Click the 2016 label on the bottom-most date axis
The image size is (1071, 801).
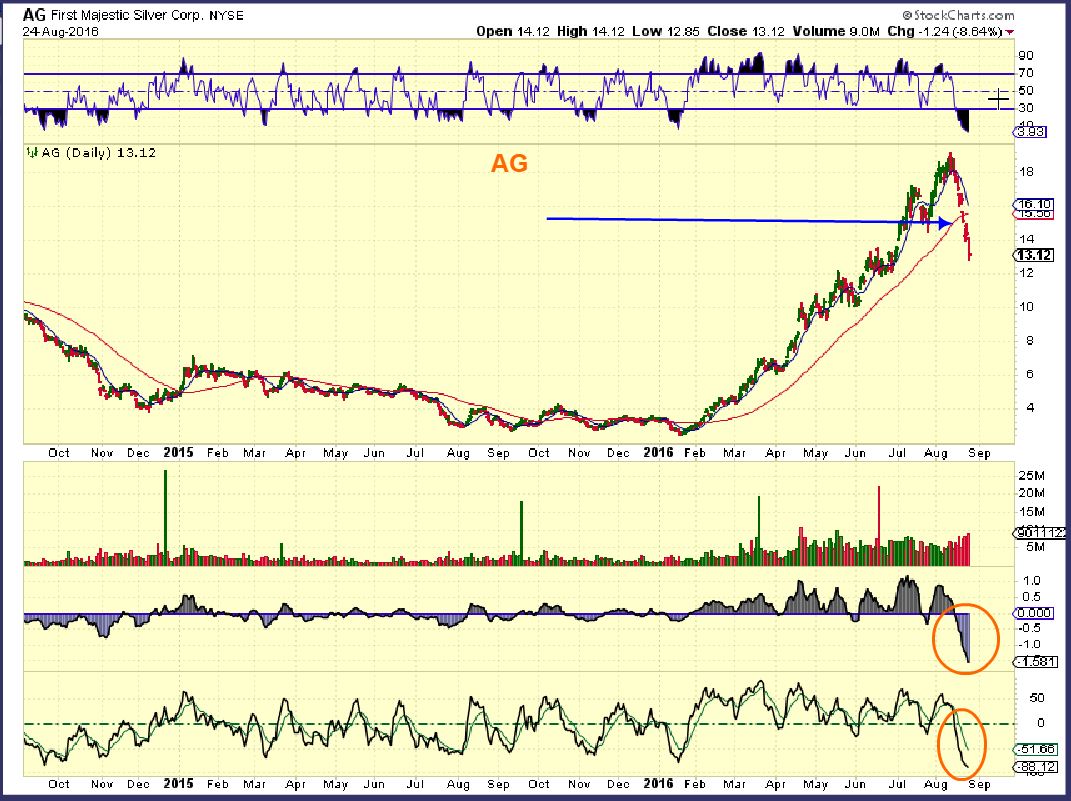click(658, 784)
